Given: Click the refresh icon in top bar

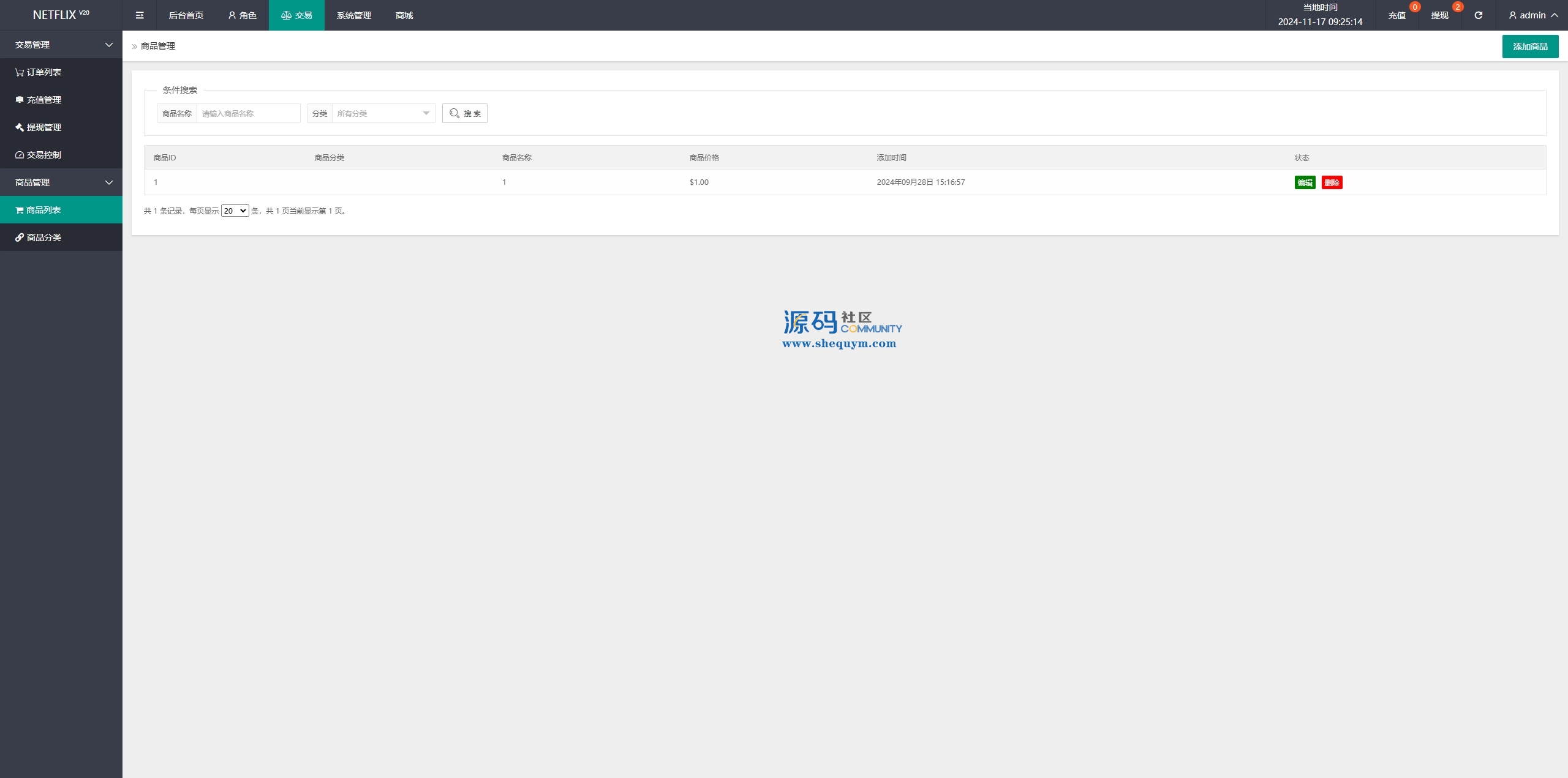Looking at the screenshot, I should (x=1478, y=15).
